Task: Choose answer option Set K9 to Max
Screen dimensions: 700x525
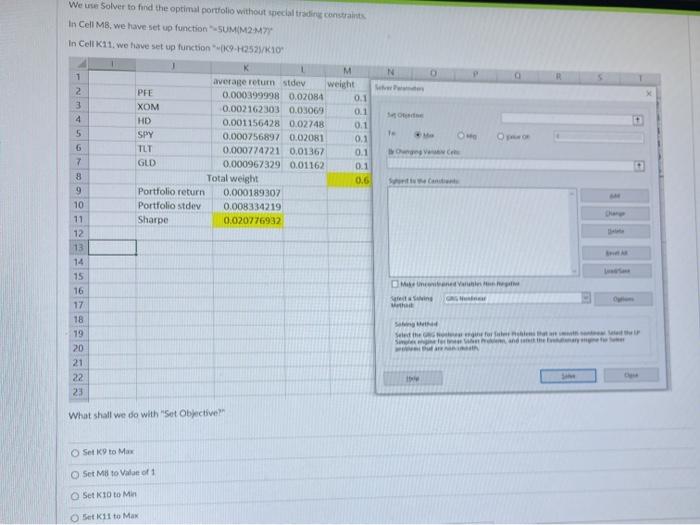Action: [75, 453]
